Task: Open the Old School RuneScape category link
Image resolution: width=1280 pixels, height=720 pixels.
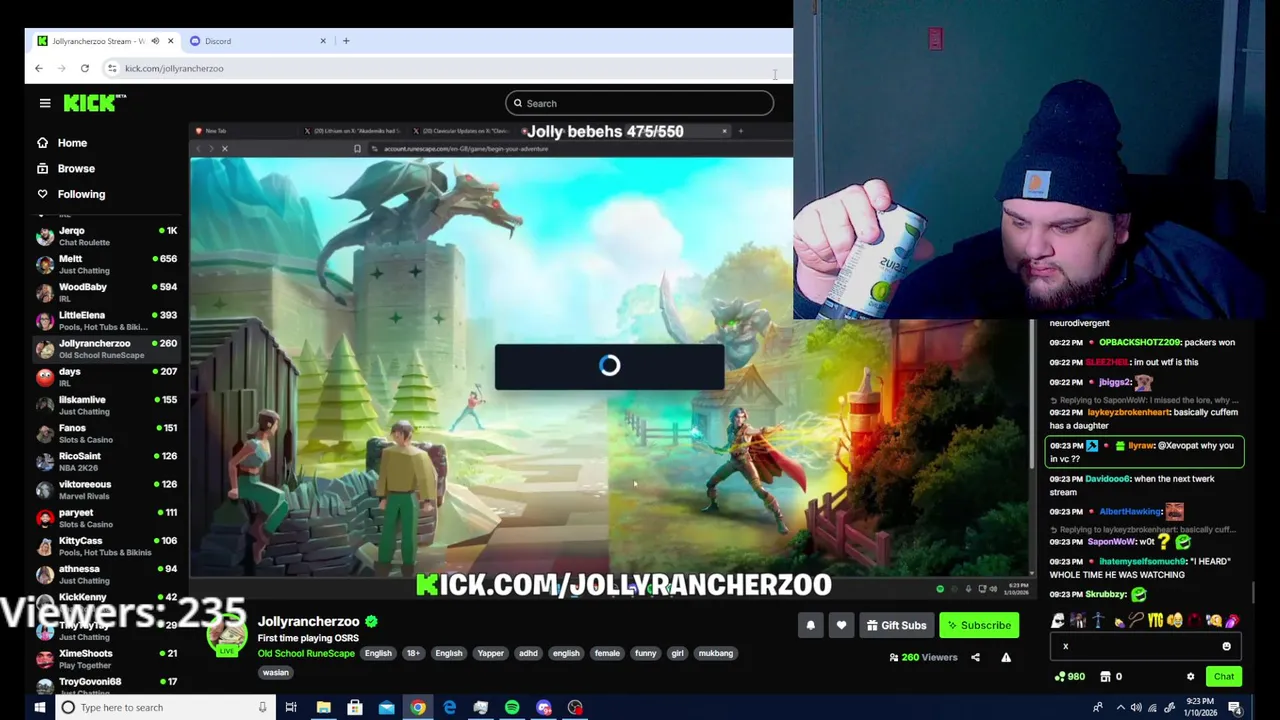Action: (306, 653)
